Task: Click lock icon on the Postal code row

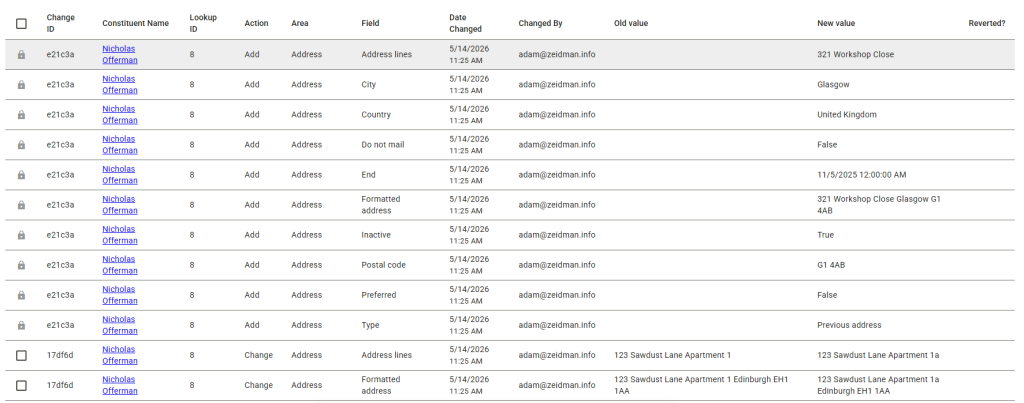Action: coord(21,265)
